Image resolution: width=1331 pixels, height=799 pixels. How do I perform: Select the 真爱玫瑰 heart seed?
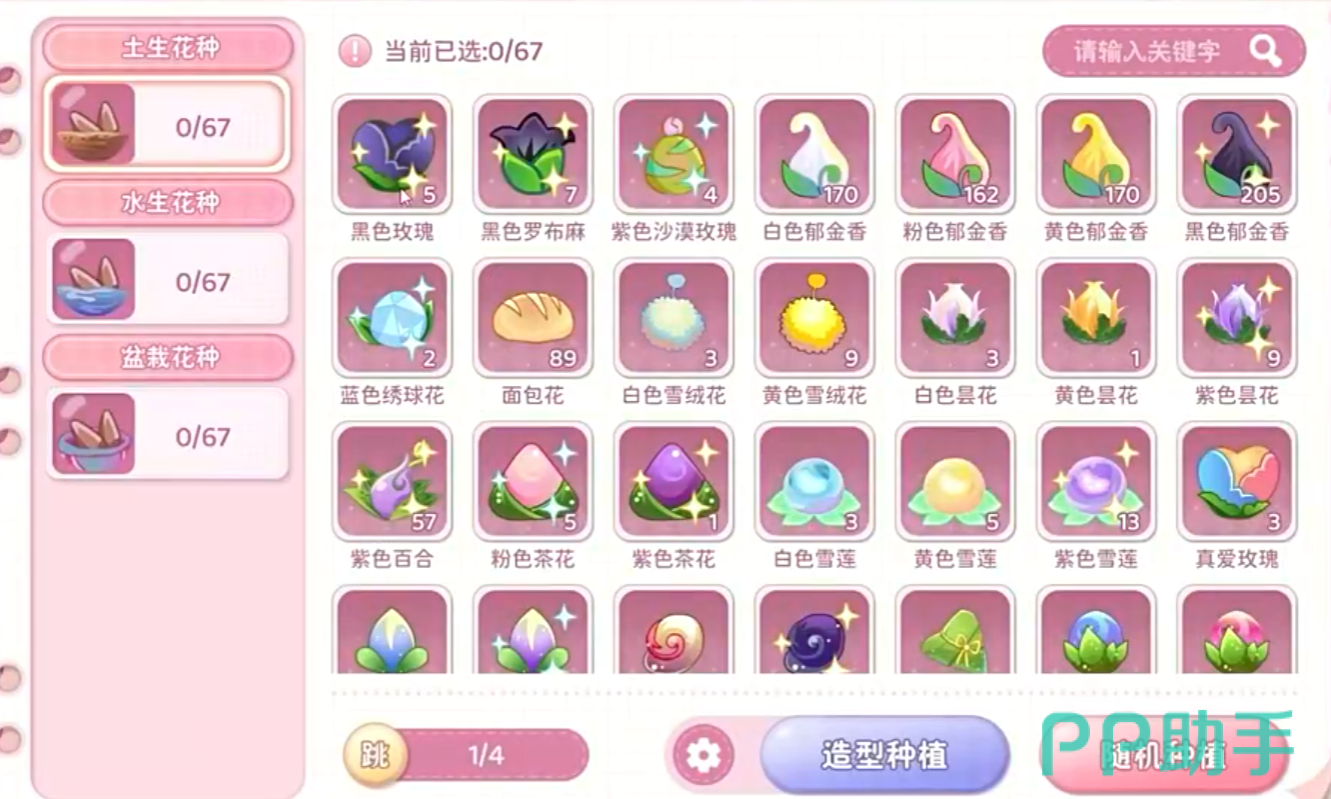1237,482
